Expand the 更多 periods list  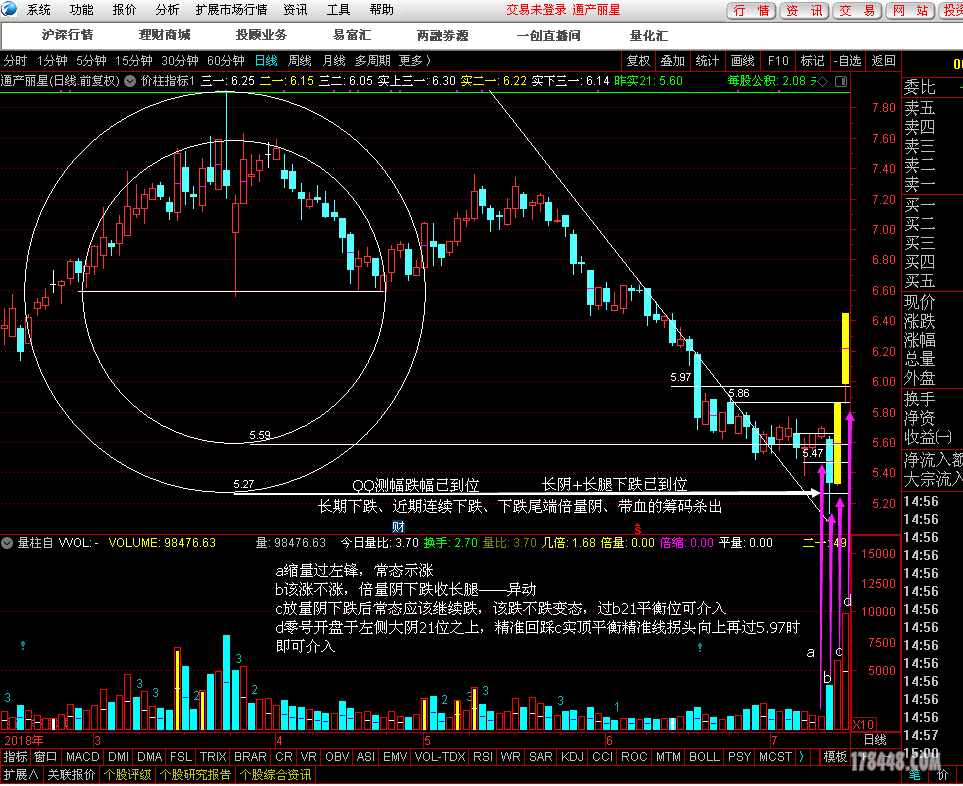(x=415, y=61)
